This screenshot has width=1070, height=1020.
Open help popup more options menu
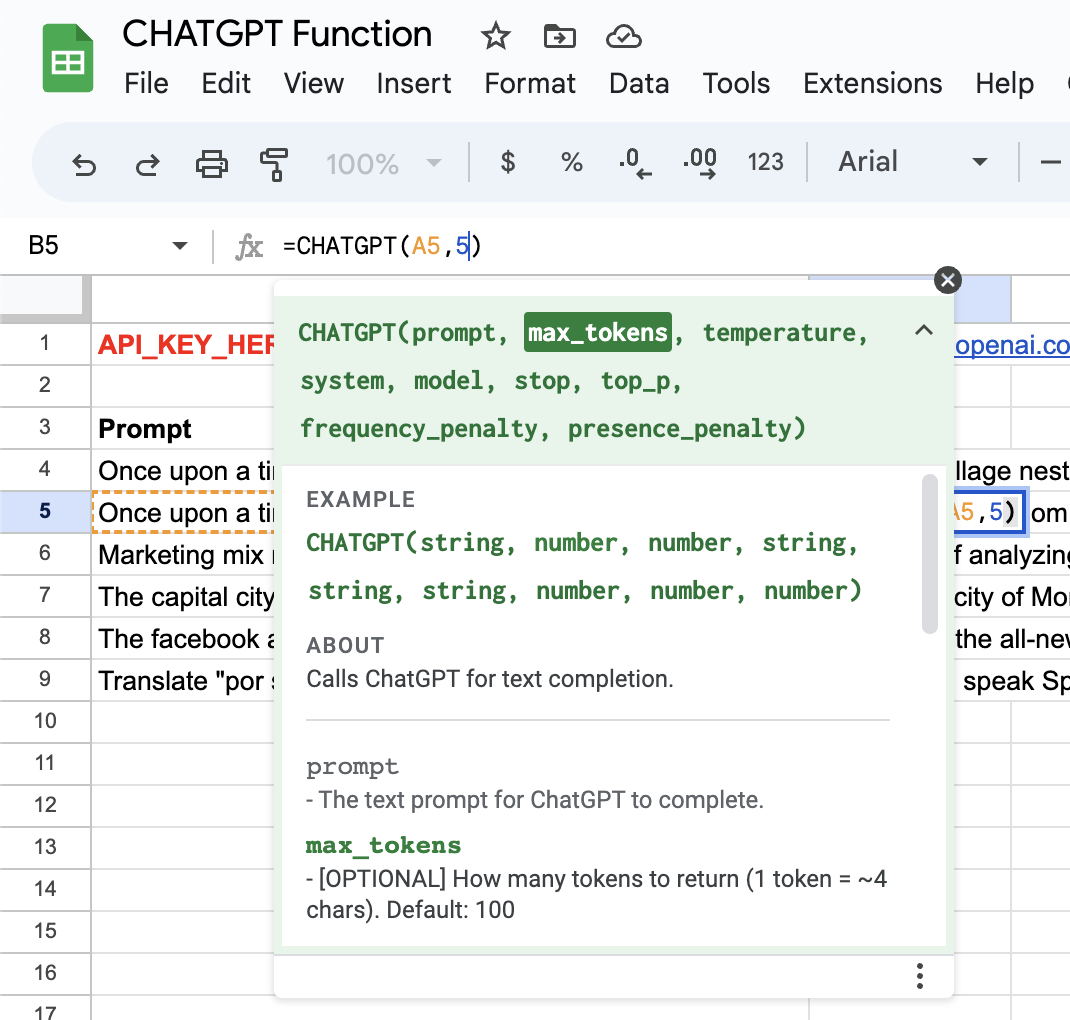(x=920, y=976)
